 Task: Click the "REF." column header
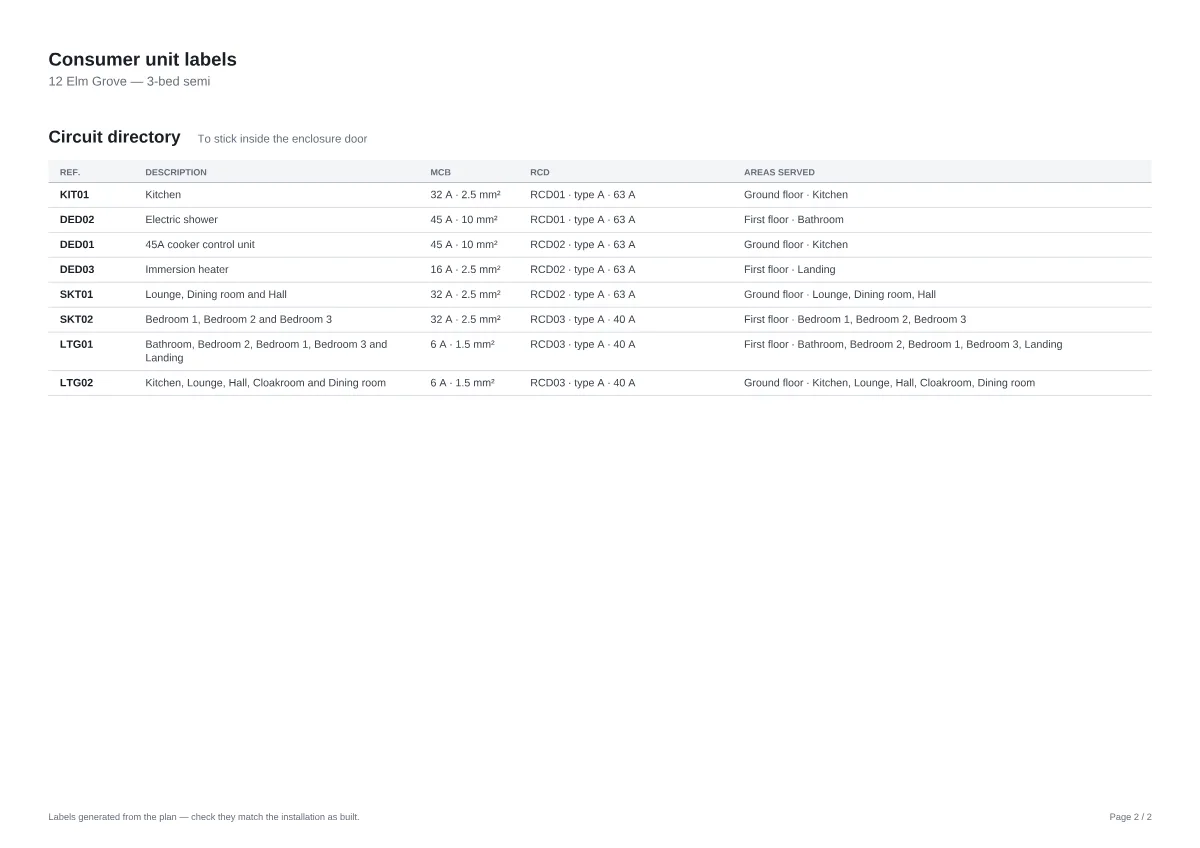(x=70, y=172)
